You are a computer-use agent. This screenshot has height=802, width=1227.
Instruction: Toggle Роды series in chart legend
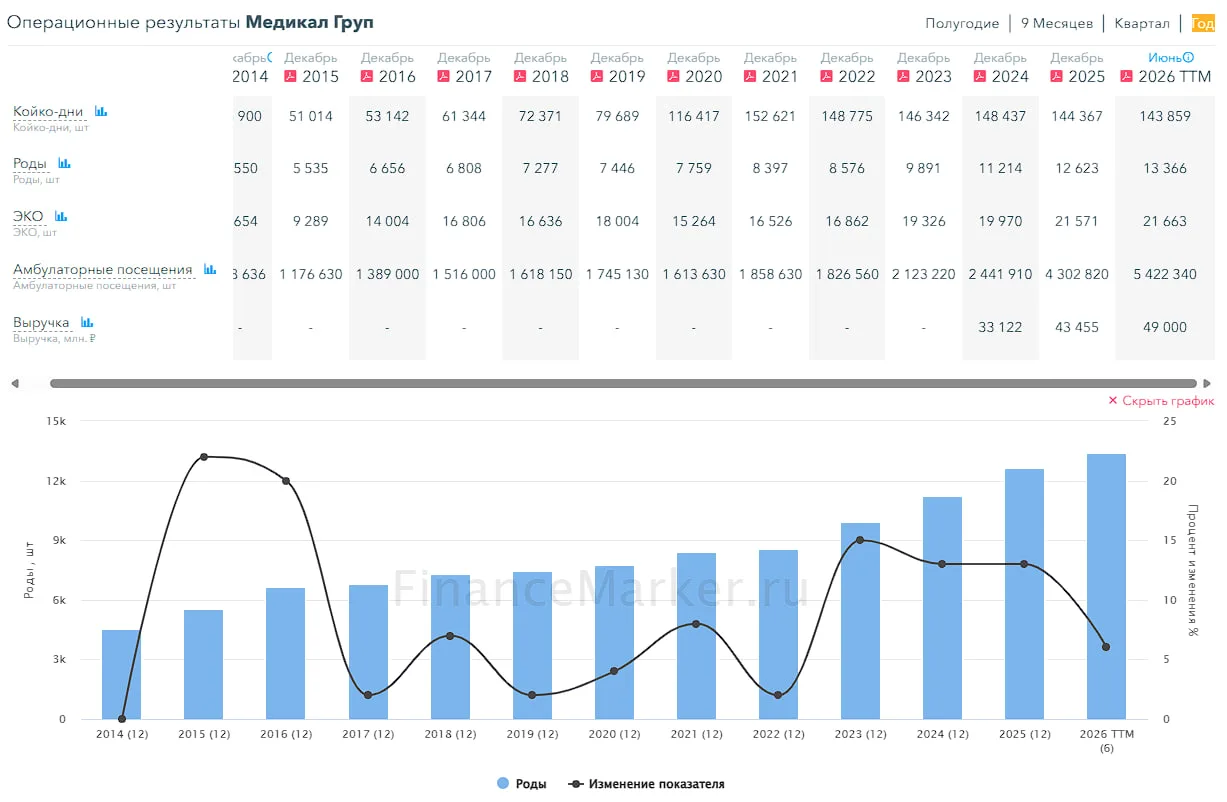pos(522,784)
